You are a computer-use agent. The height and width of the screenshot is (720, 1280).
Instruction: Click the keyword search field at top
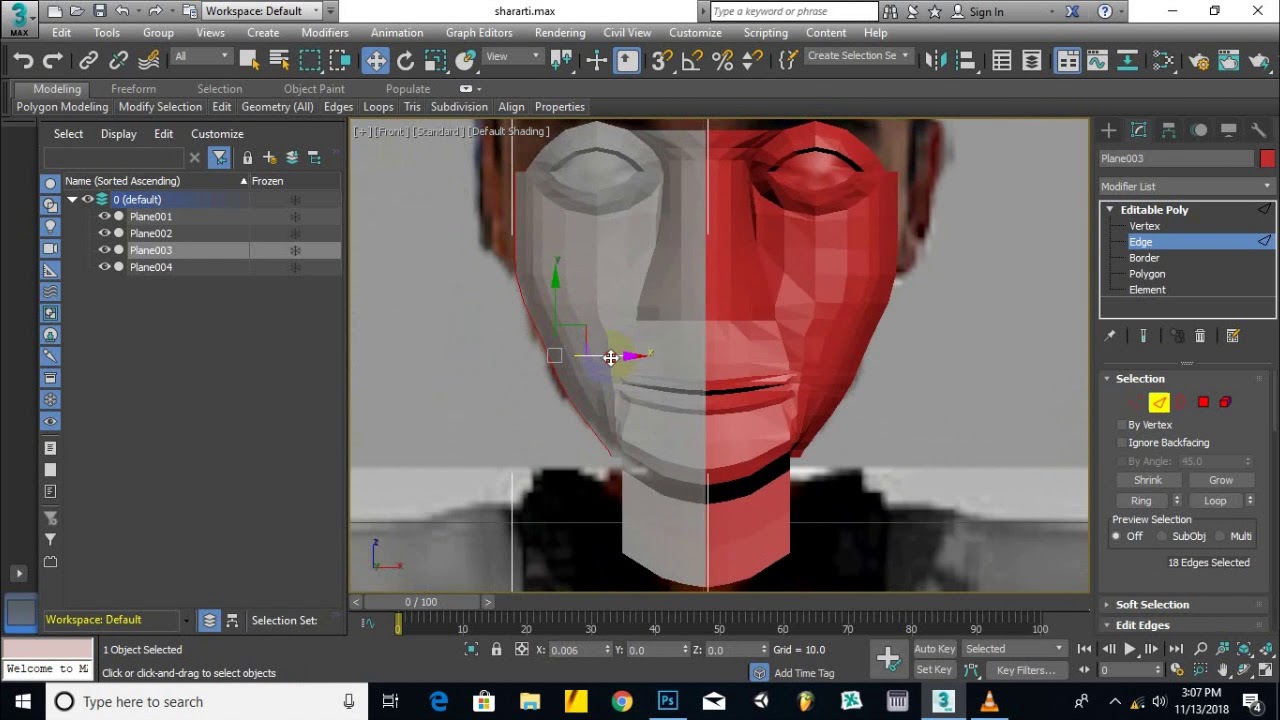click(x=795, y=12)
